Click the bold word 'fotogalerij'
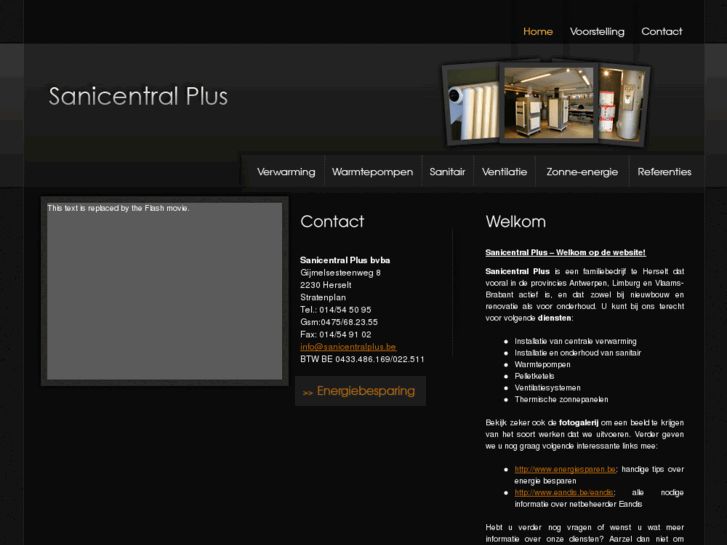Screen dimensions: 727x545 pyautogui.click(x=579, y=423)
